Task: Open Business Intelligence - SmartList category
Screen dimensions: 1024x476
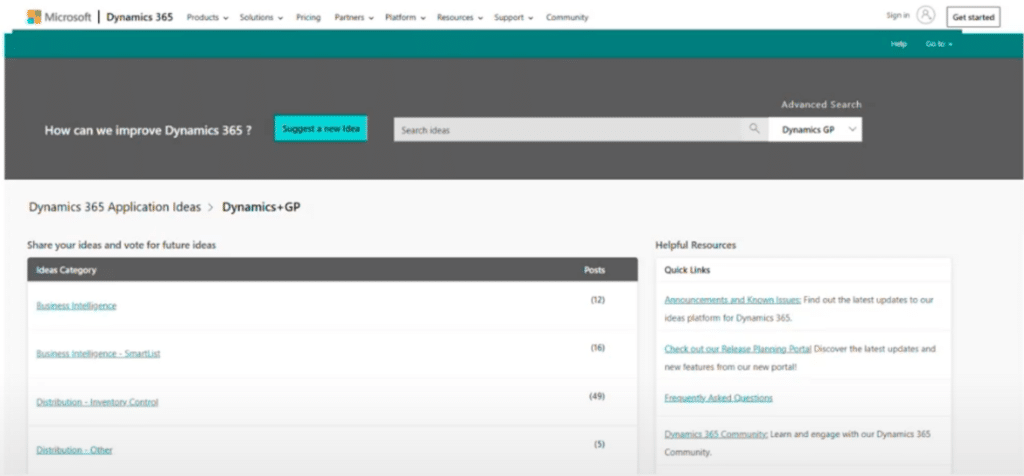Action: [98, 354]
